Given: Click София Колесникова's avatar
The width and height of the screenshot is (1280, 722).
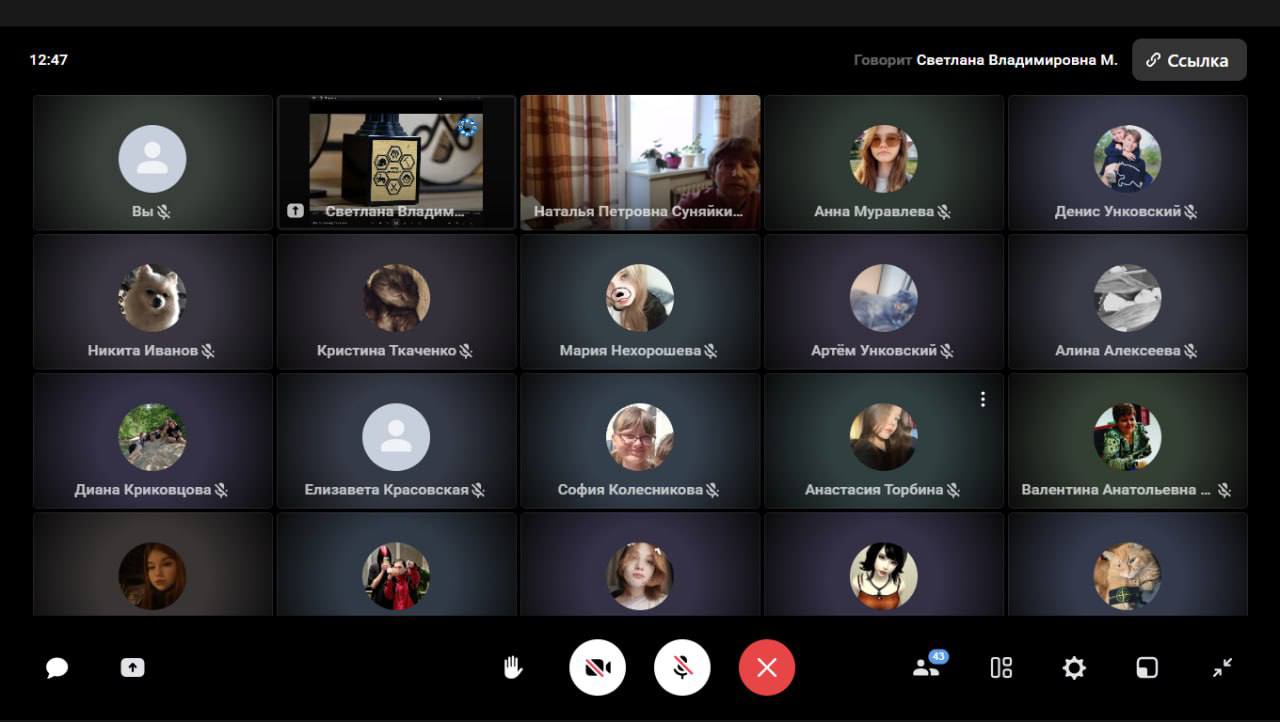Looking at the screenshot, I should [x=640, y=437].
